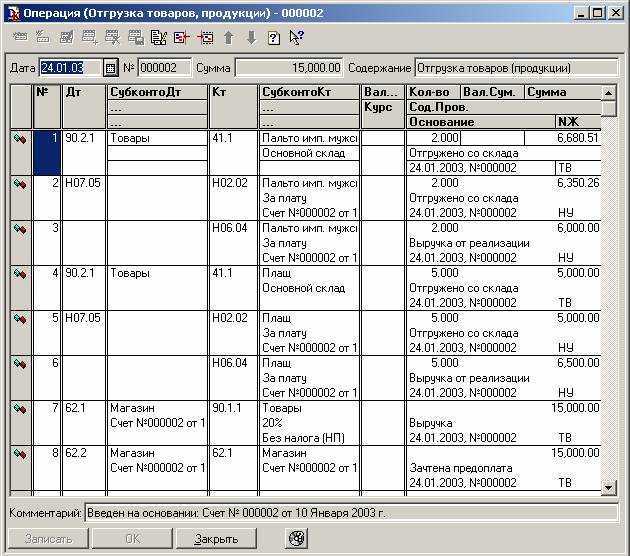Screen dimensions: 630x556
Task: Click the entry marker icon of row 8
Action: [20, 454]
